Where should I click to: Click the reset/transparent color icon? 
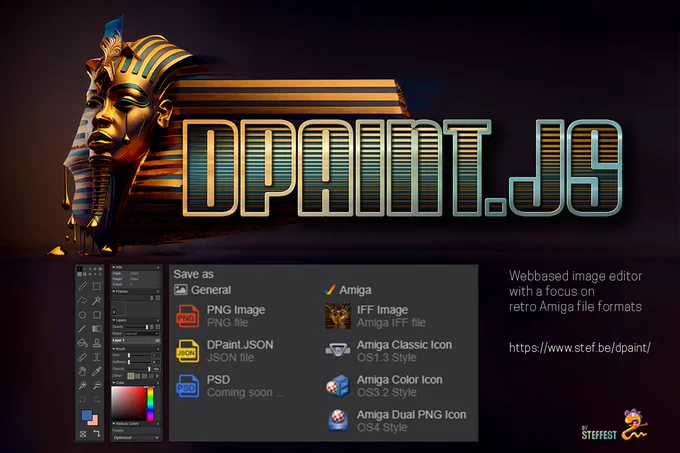pos(83,434)
